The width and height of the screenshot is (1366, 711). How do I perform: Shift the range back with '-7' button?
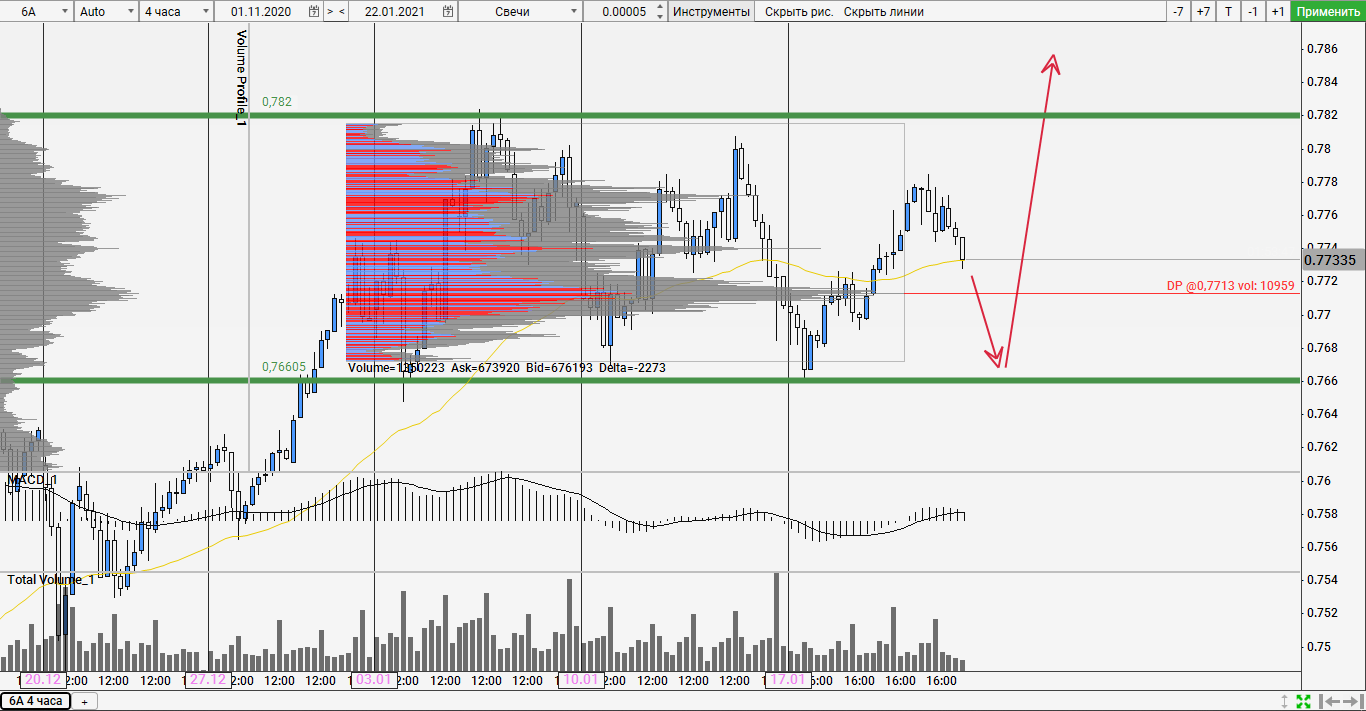point(1178,12)
